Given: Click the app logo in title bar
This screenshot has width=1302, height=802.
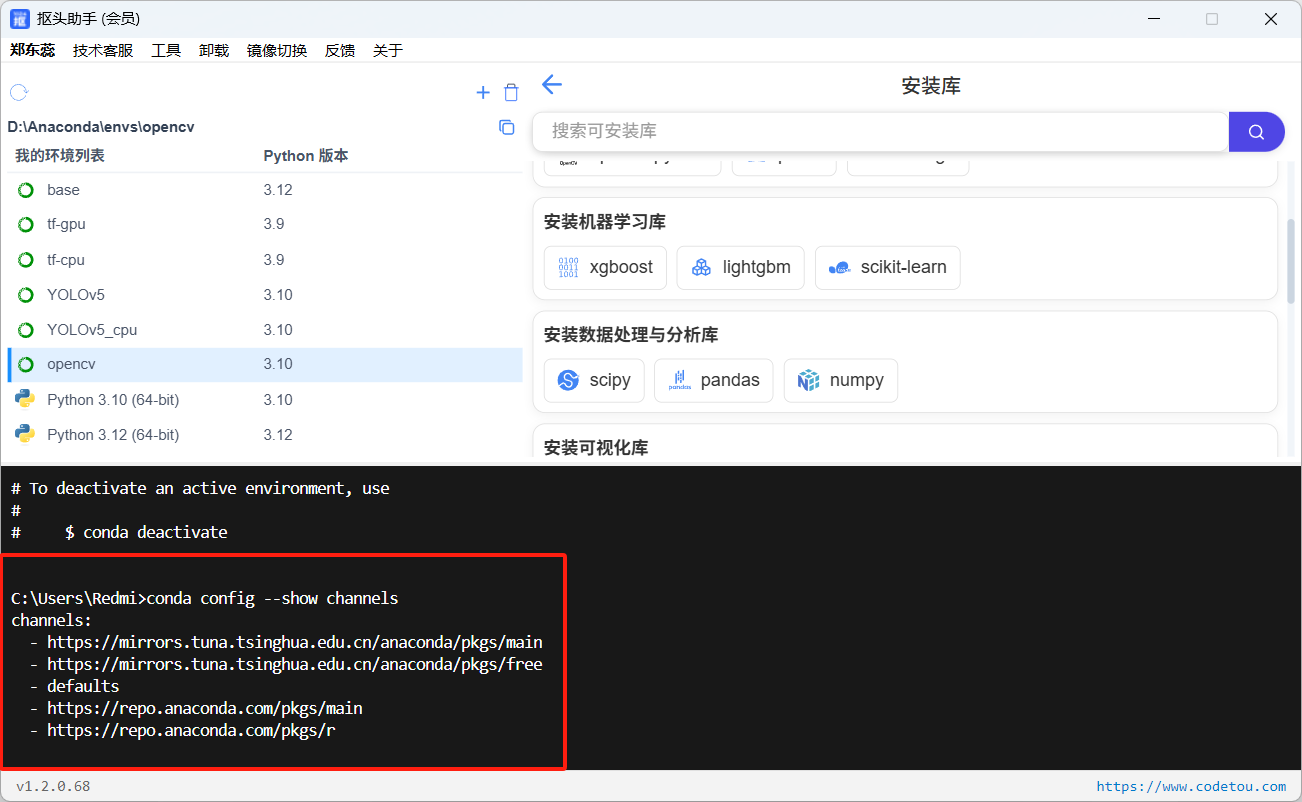Looking at the screenshot, I should point(19,19).
